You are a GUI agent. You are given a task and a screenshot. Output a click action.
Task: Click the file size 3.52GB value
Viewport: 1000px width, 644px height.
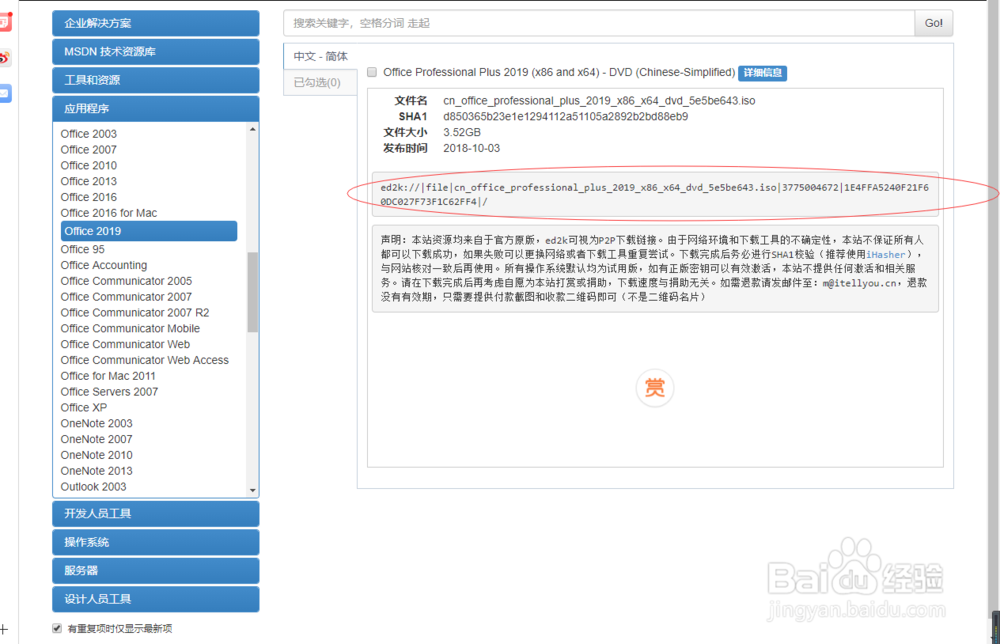click(x=462, y=133)
